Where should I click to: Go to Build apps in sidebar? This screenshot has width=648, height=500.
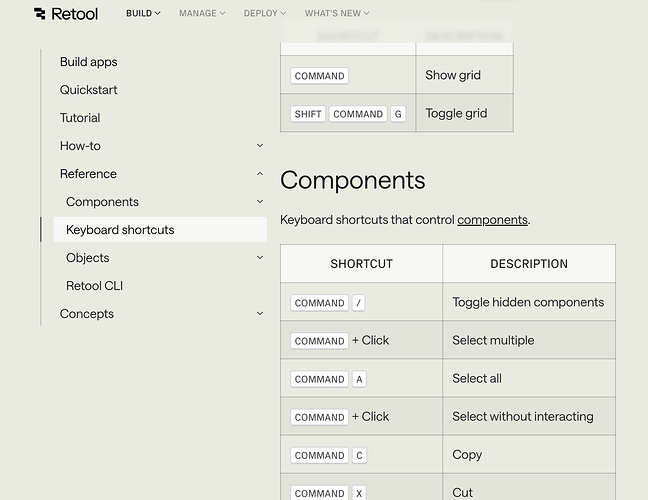[88, 62]
